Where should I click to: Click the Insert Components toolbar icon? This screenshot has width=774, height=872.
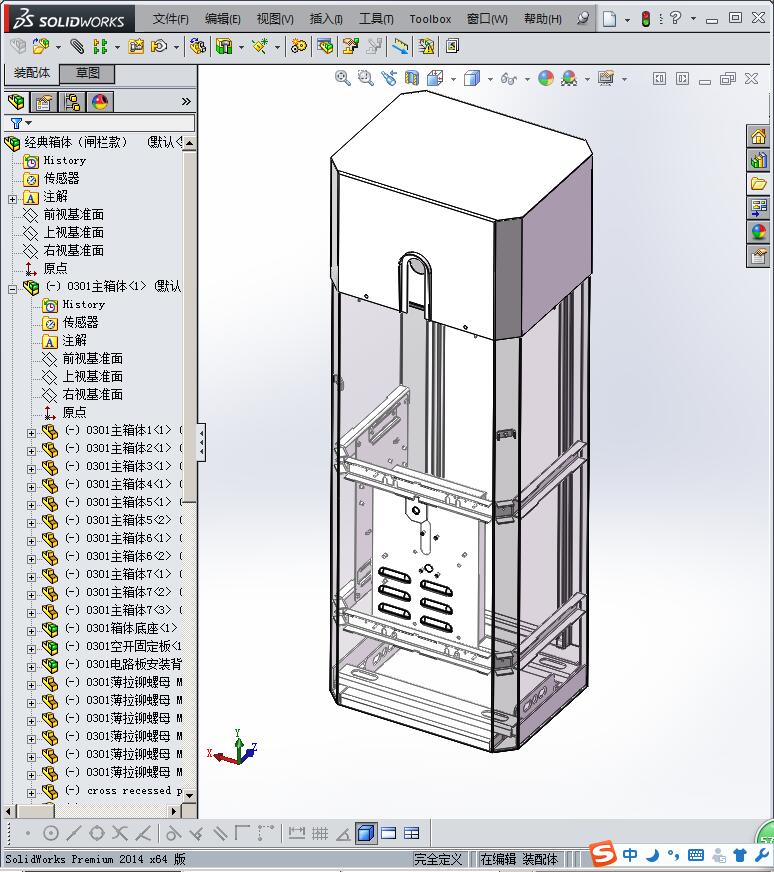click(40, 46)
